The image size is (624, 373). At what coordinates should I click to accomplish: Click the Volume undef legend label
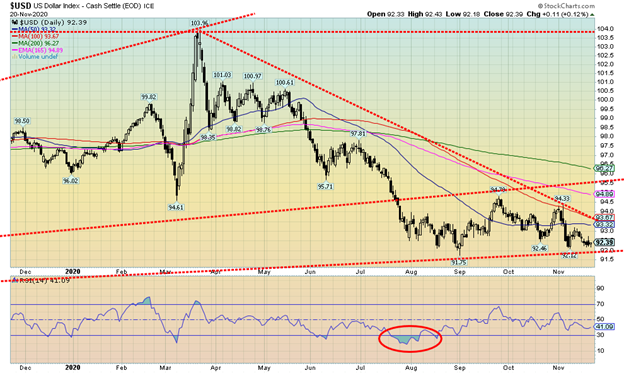pos(35,57)
